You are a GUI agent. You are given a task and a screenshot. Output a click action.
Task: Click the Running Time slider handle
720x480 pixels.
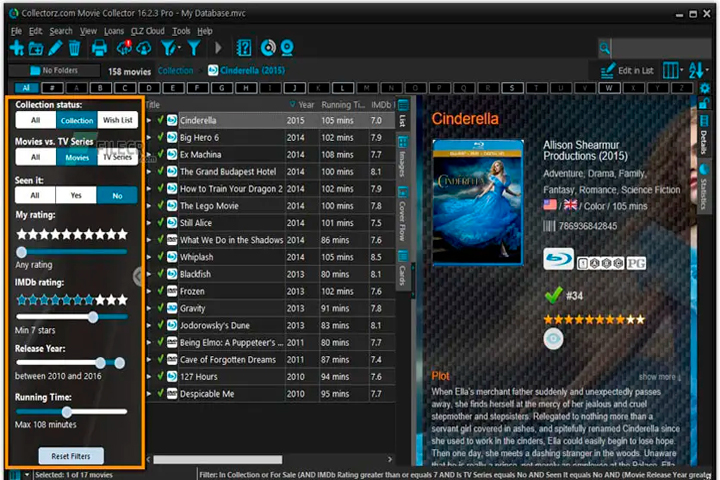tap(67, 412)
